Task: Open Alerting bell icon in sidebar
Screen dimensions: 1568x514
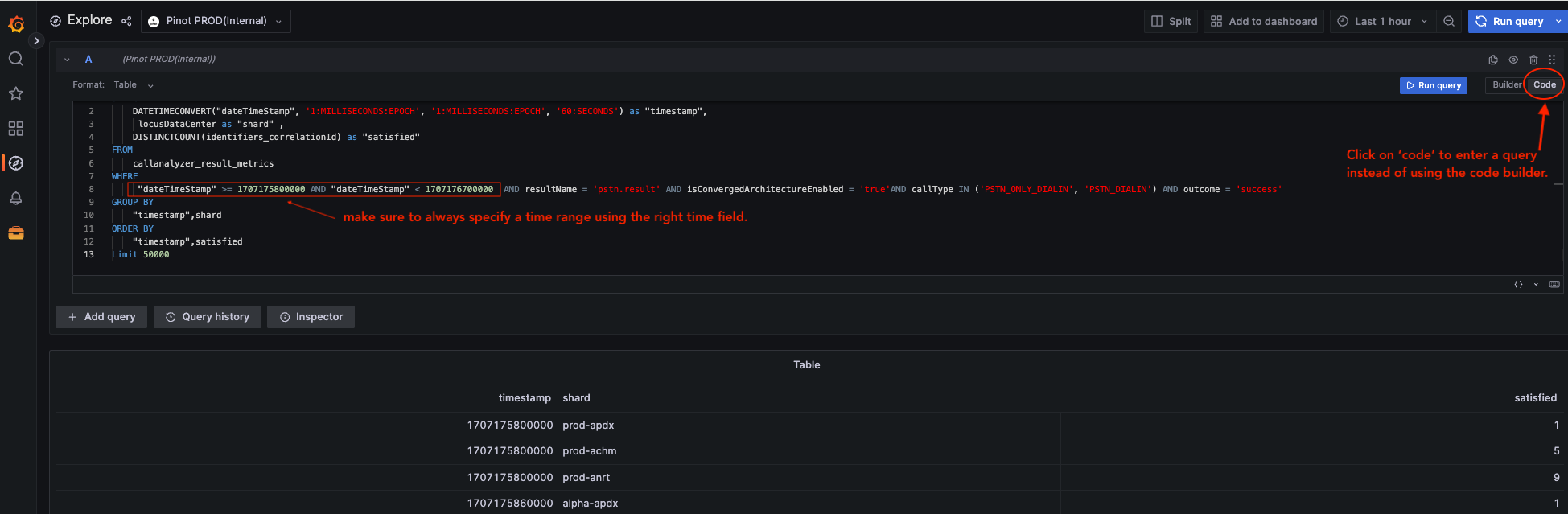Action: [16, 198]
